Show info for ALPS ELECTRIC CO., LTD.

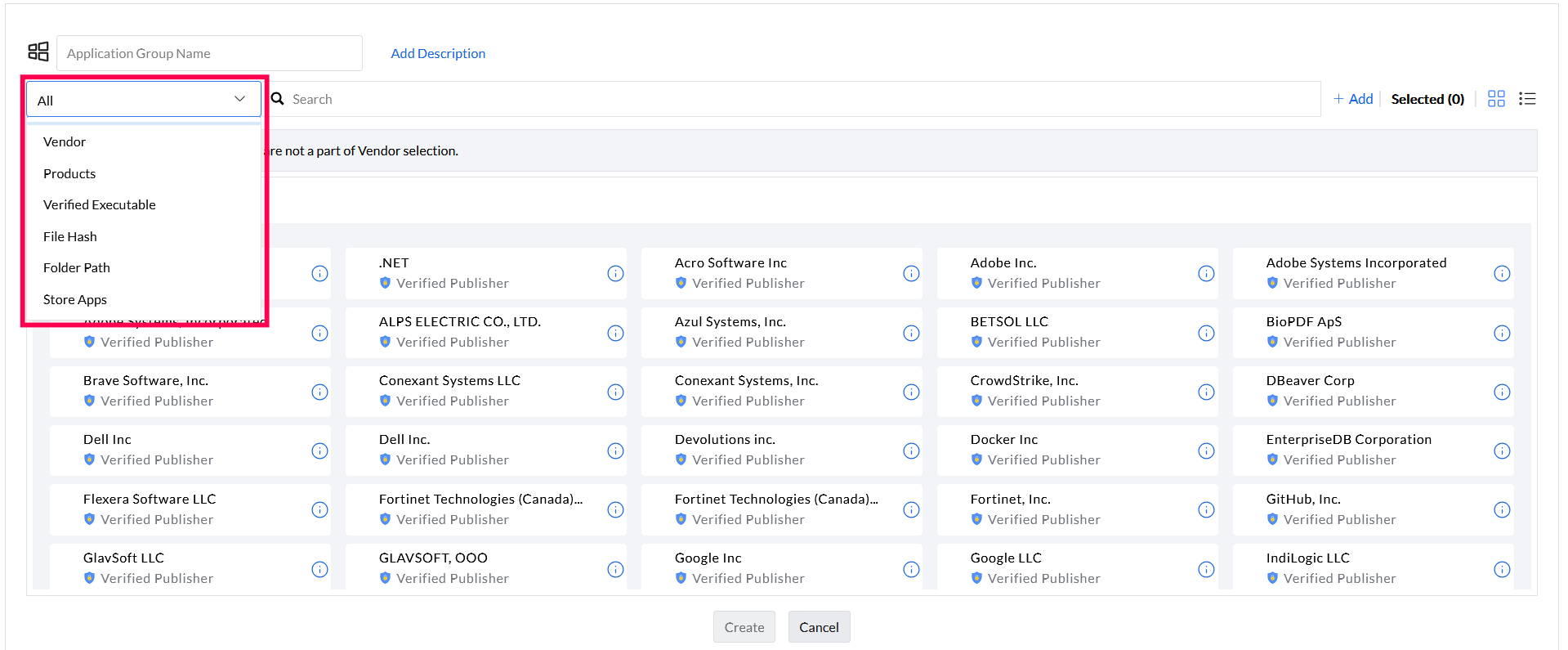[615, 333]
